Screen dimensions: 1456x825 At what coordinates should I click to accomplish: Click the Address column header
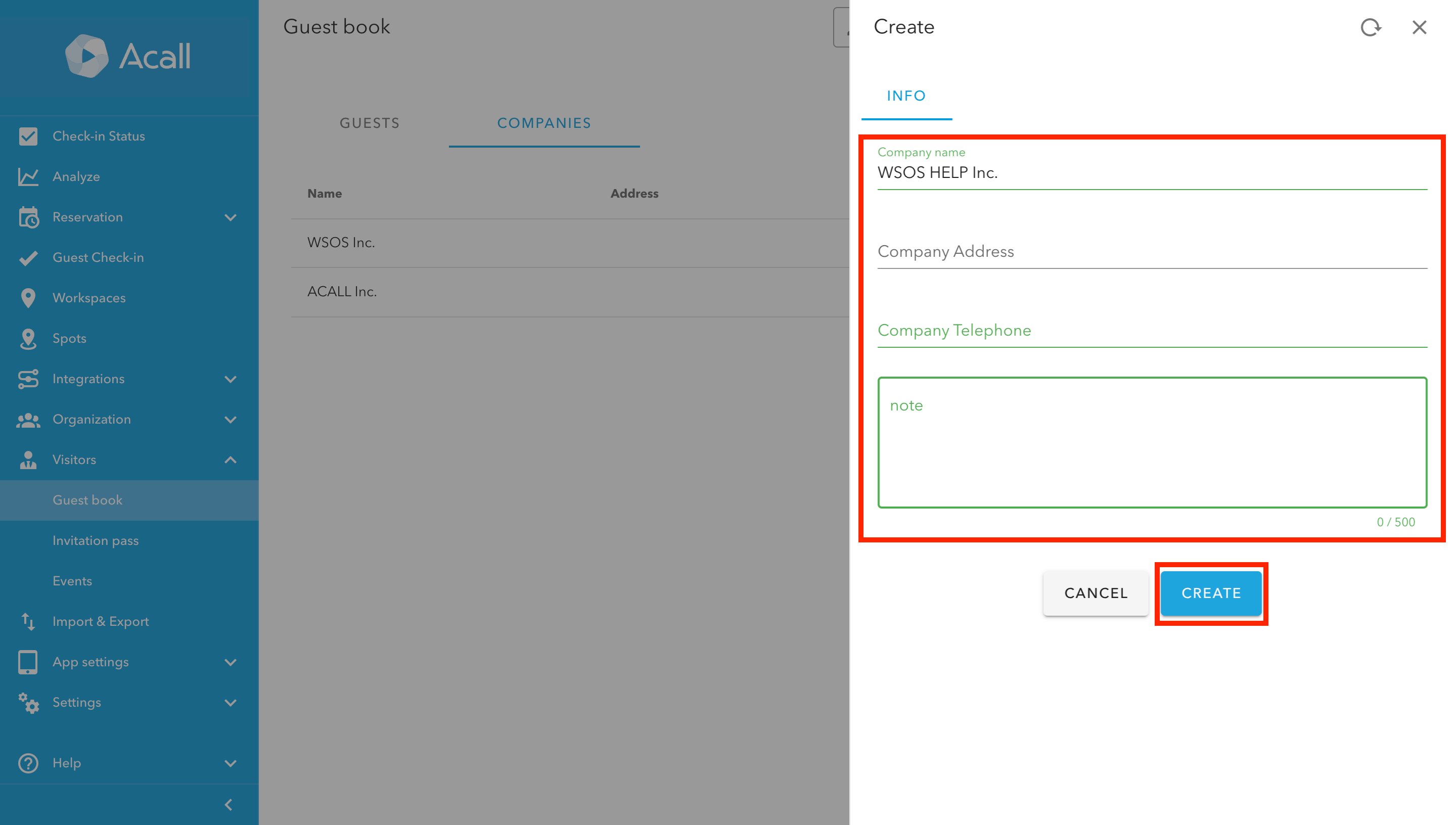point(634,194)
